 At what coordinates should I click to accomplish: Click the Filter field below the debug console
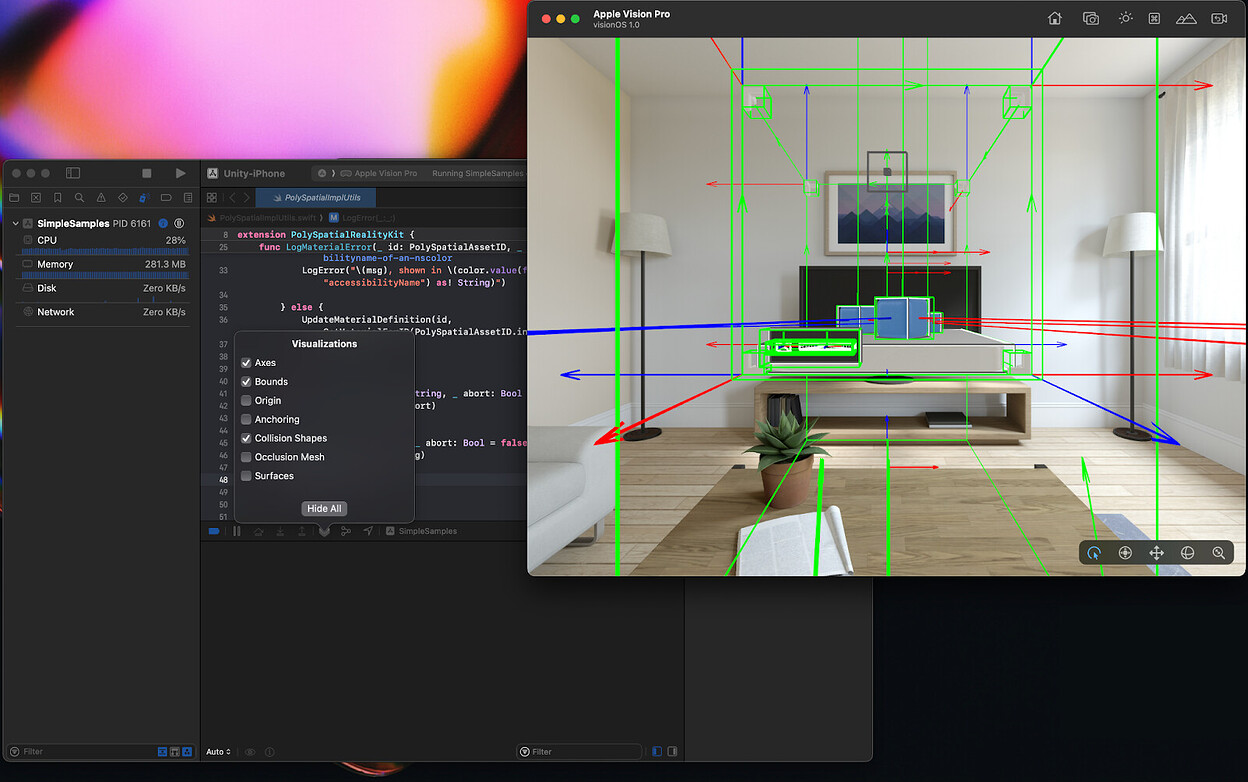(580, 751)
